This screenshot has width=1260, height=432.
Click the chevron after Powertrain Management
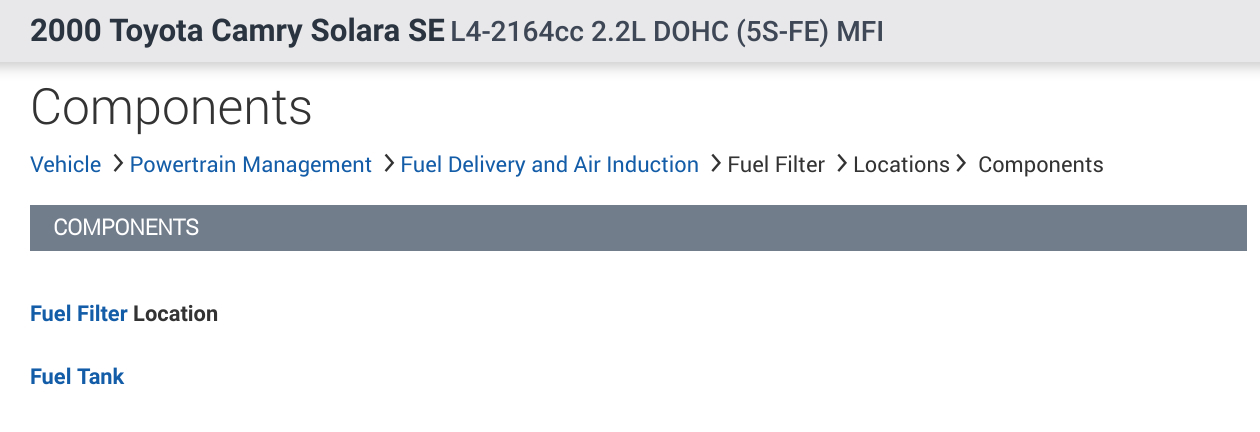[388, 164]
